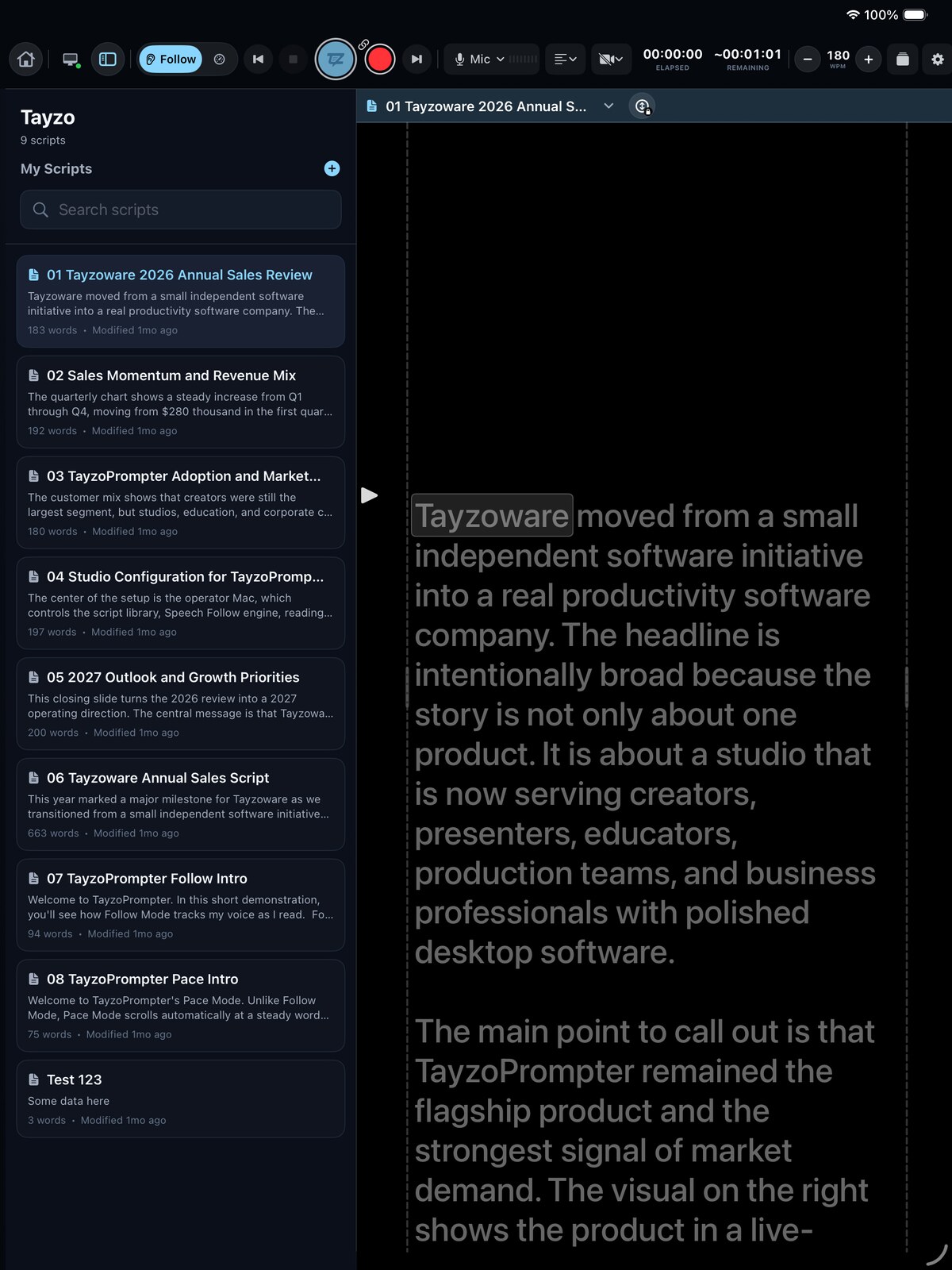Click the link icon between play and record
This screenshot has height=1270, width=952.
[363, 44]
